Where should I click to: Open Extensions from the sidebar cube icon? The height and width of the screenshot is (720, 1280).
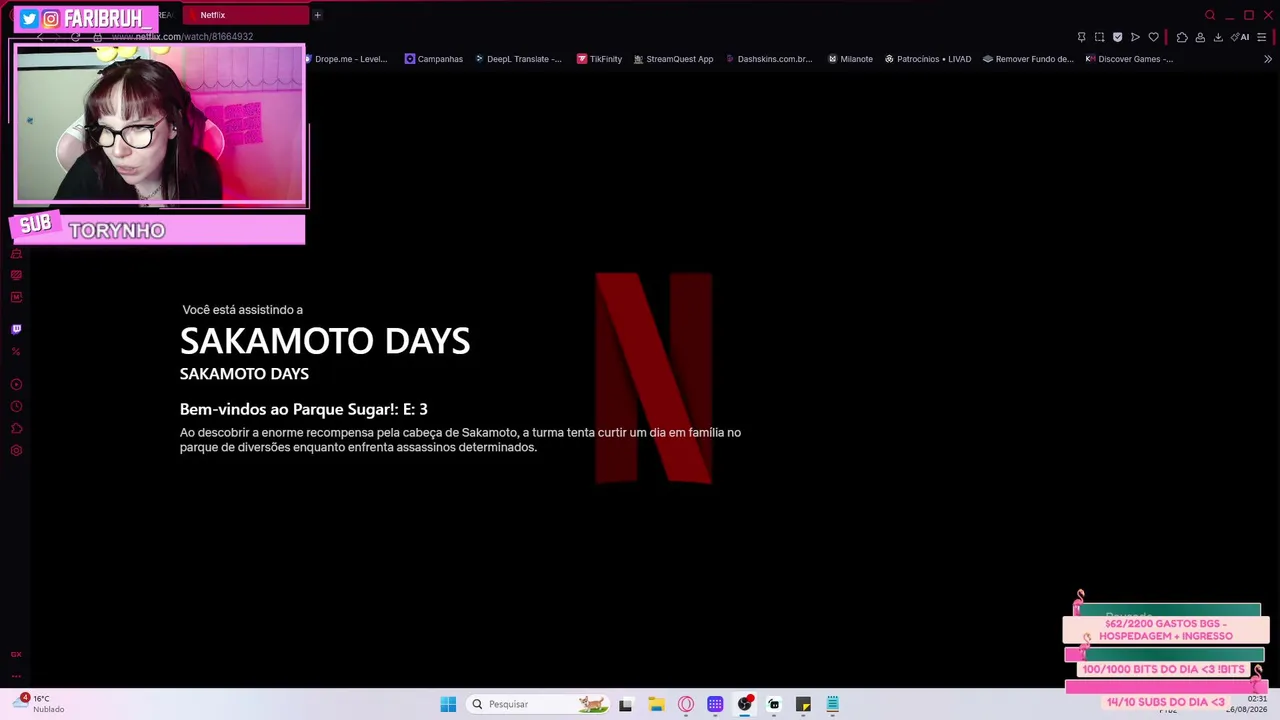16,429
